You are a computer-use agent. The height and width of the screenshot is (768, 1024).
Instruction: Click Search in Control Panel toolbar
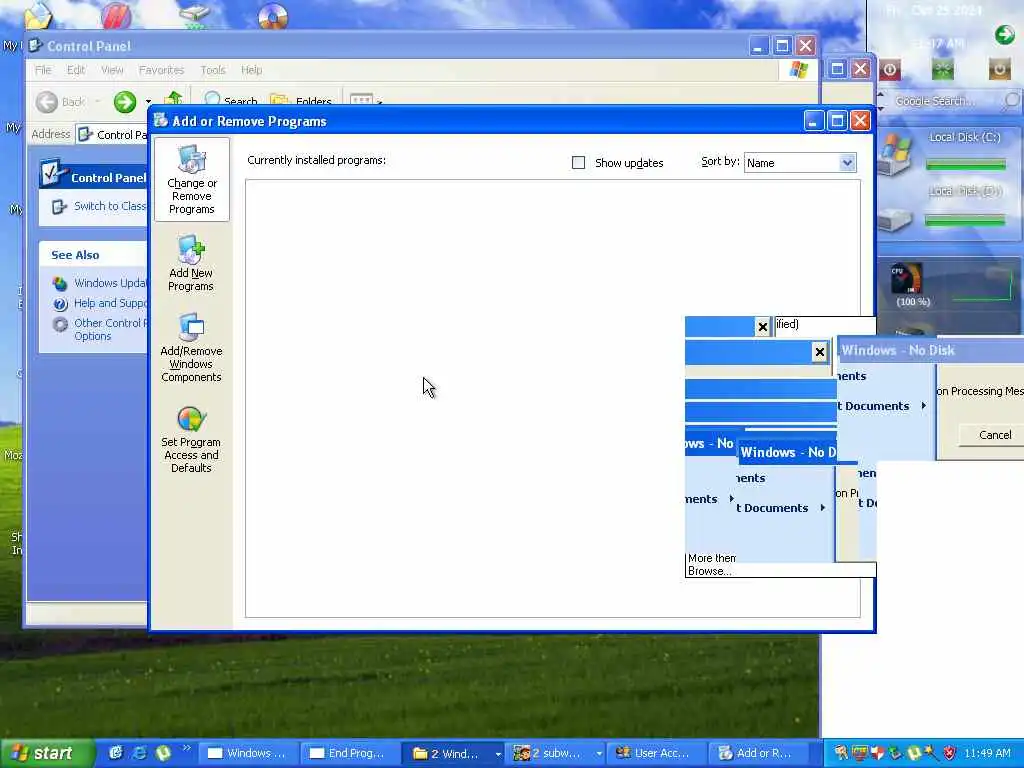point(231,101)
